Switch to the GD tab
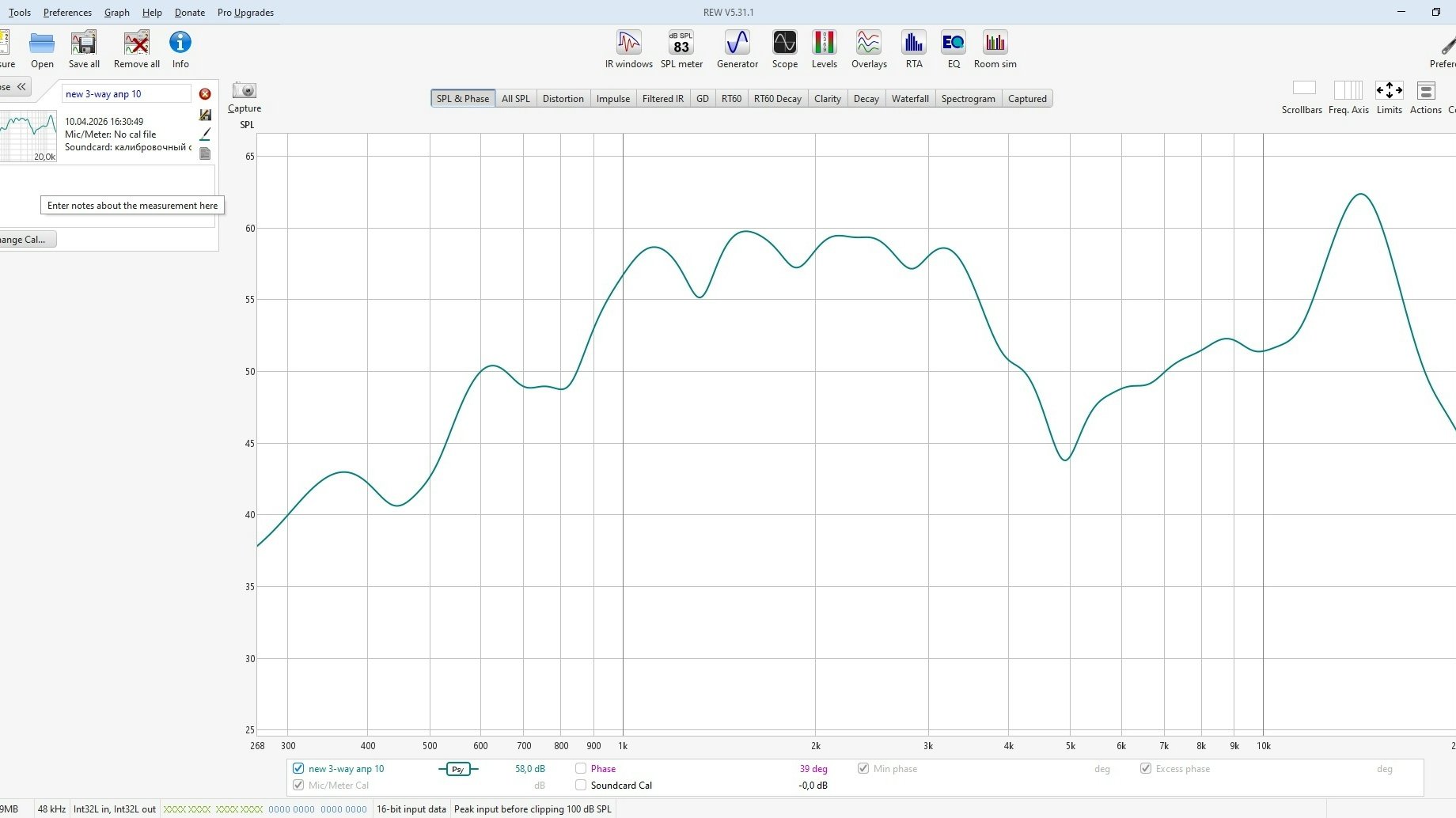 pyautogui.click(x=703, y=99)
